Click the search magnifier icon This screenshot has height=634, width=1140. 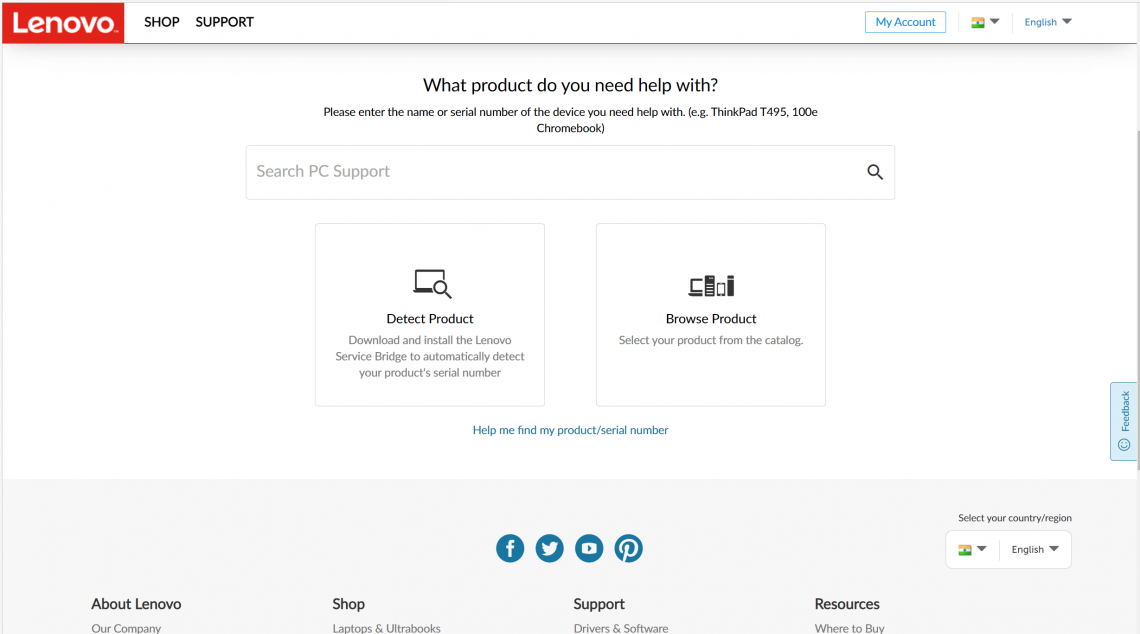[x=875, y=172]
